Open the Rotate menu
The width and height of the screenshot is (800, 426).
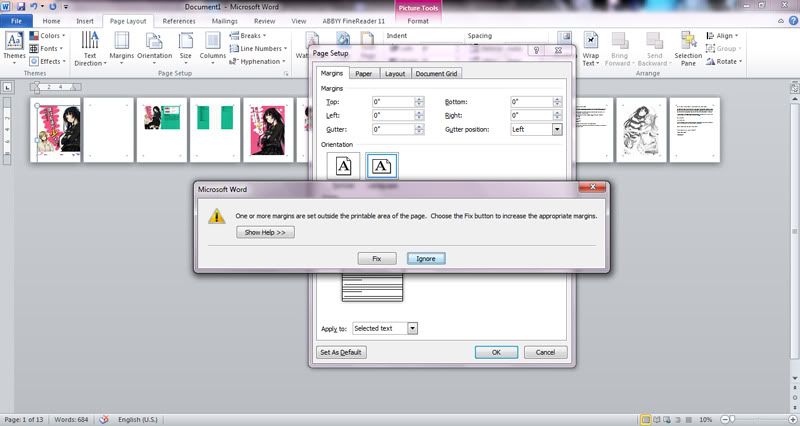coord(724,61)
